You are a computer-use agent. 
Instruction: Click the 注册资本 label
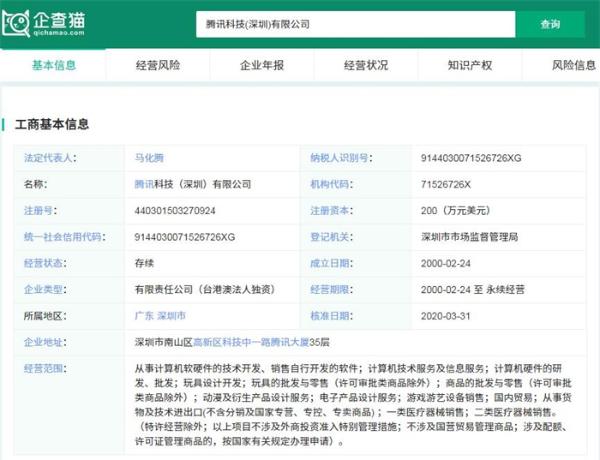331,210
